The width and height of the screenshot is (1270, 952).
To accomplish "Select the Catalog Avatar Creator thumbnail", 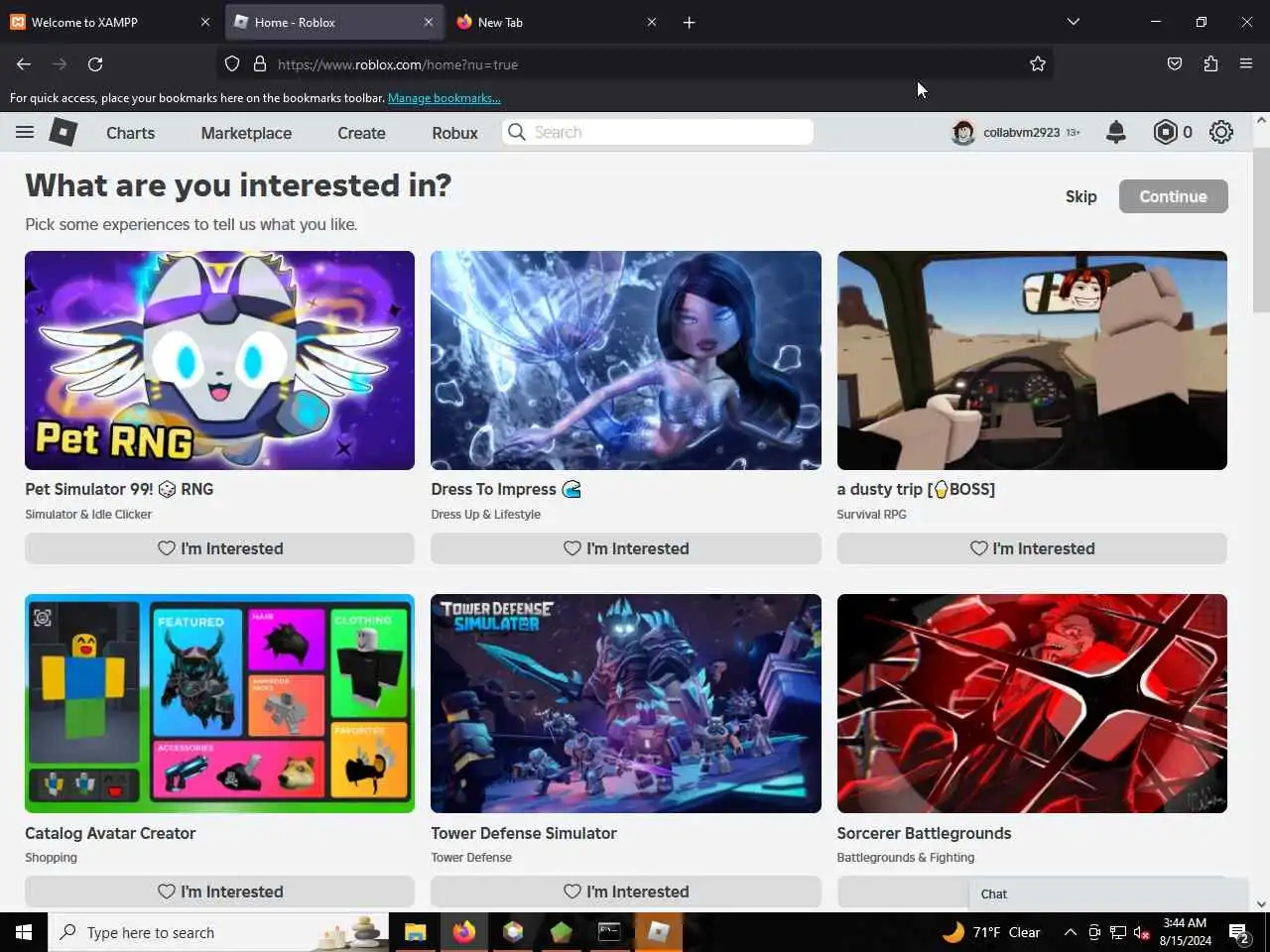I will (219, 703).
